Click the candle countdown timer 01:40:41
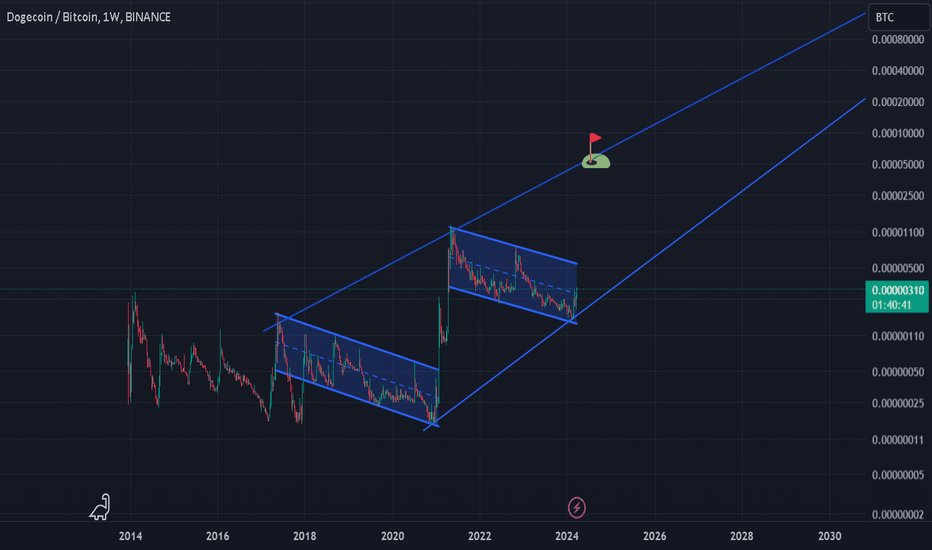The image size is (932, 550). [892, 305]
